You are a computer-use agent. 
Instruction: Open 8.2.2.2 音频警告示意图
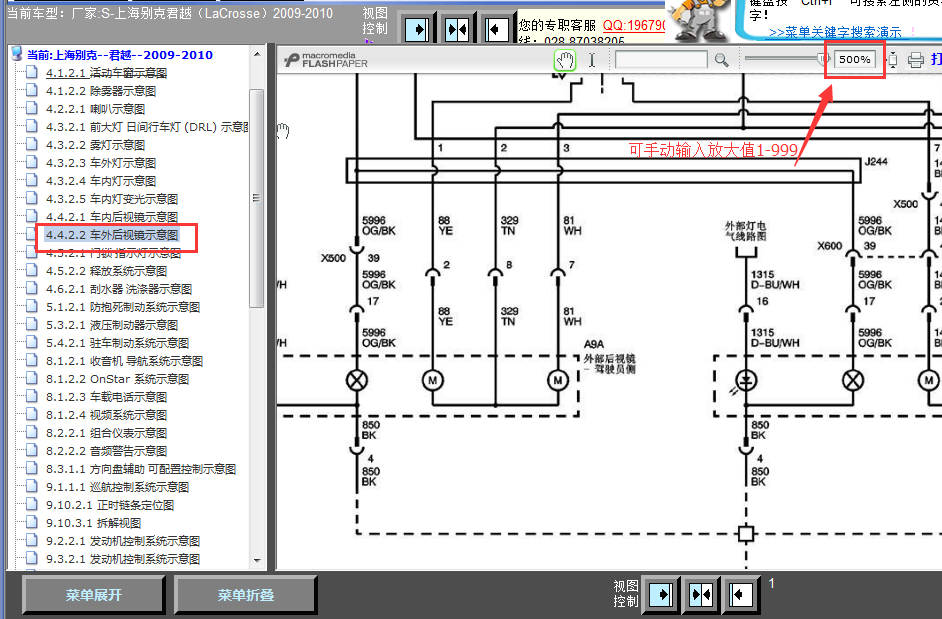pos(106,451)
